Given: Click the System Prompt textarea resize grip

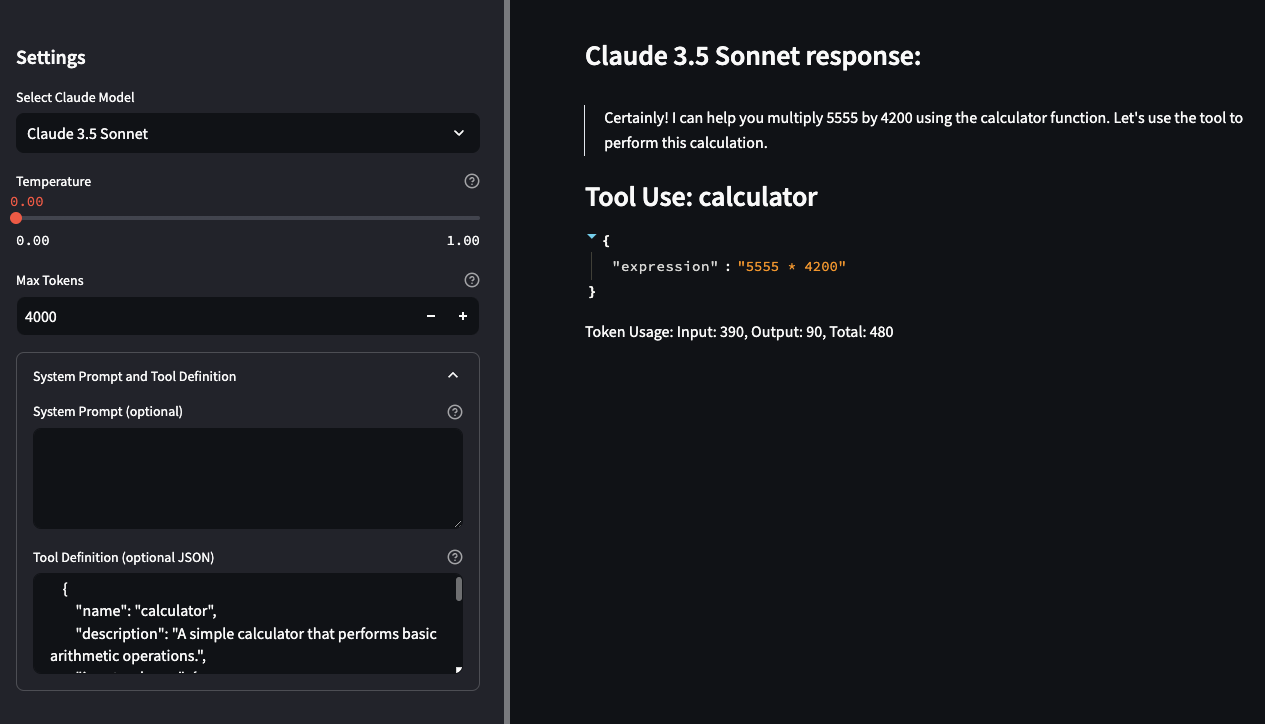Looking at the screenshot, I should pos(457,523).
